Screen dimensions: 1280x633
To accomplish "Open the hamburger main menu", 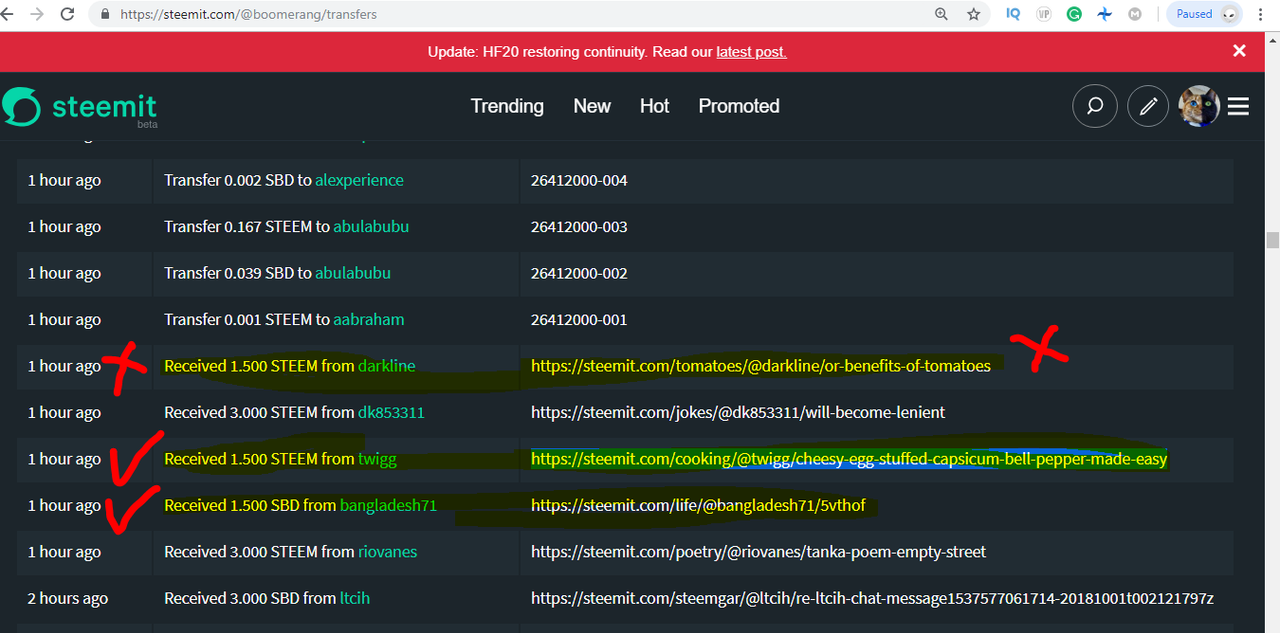I will (1238, 106).
